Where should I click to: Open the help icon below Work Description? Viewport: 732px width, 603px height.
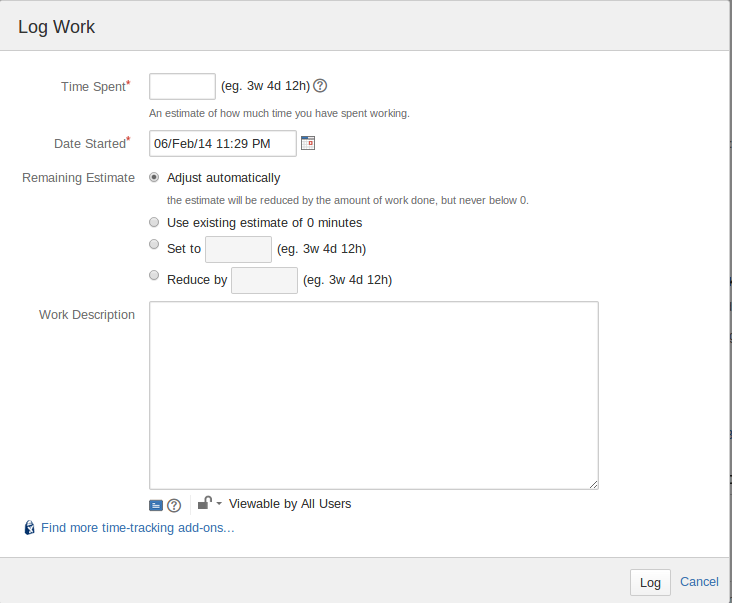coord(174,505)
